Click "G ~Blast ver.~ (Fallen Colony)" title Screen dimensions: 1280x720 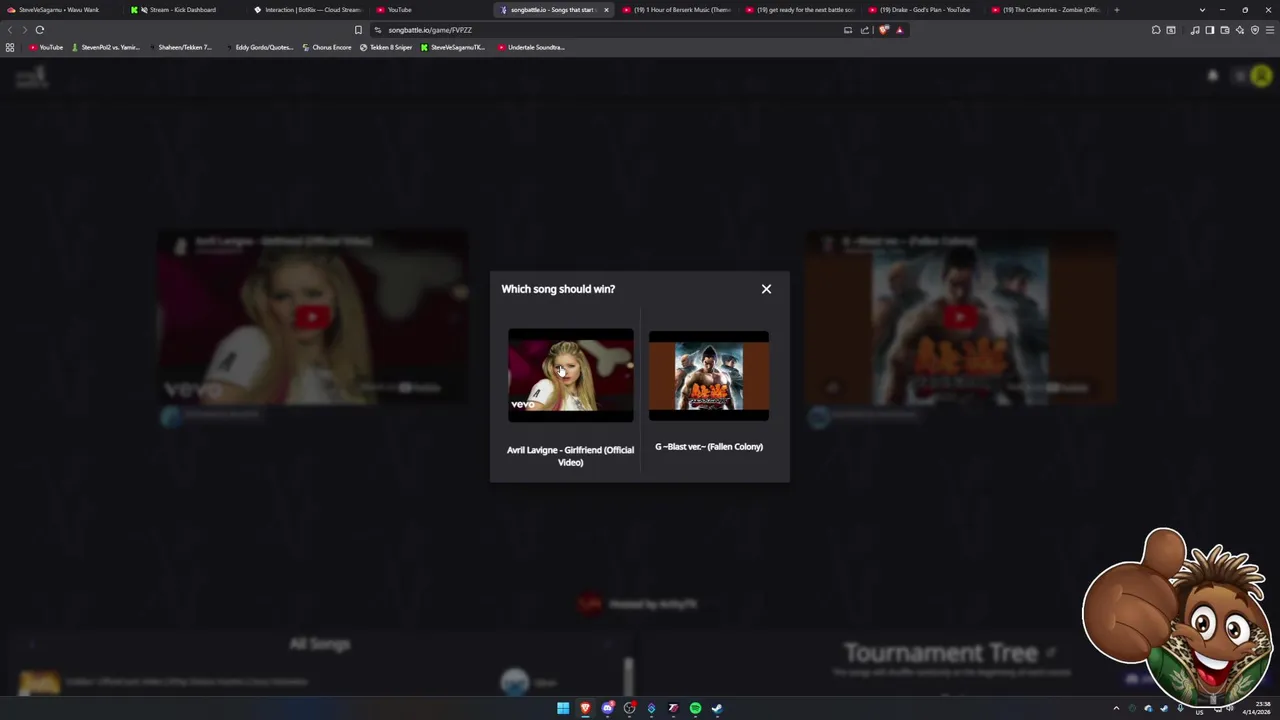(x=709, y=447)
